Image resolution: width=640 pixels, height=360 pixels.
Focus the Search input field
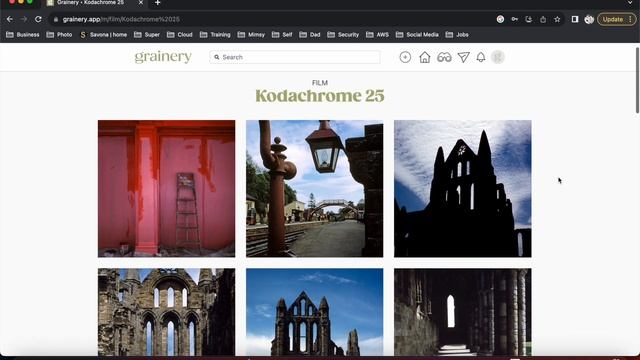click(x=295, y=57)
